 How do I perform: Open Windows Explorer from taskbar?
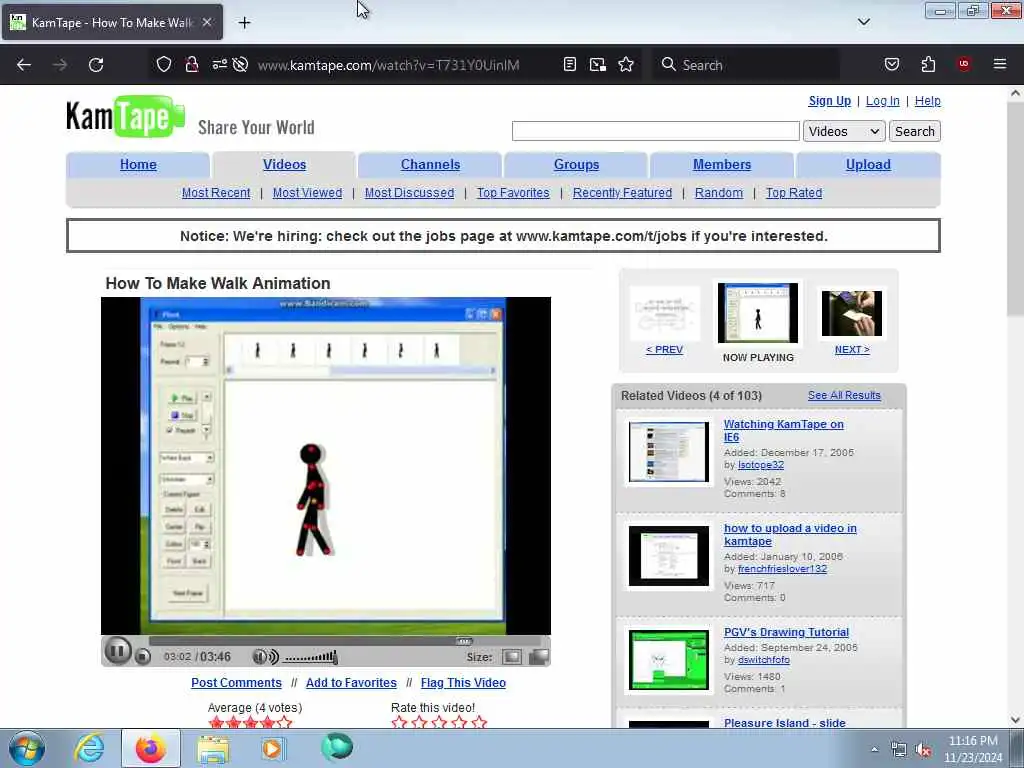point(213,749)
